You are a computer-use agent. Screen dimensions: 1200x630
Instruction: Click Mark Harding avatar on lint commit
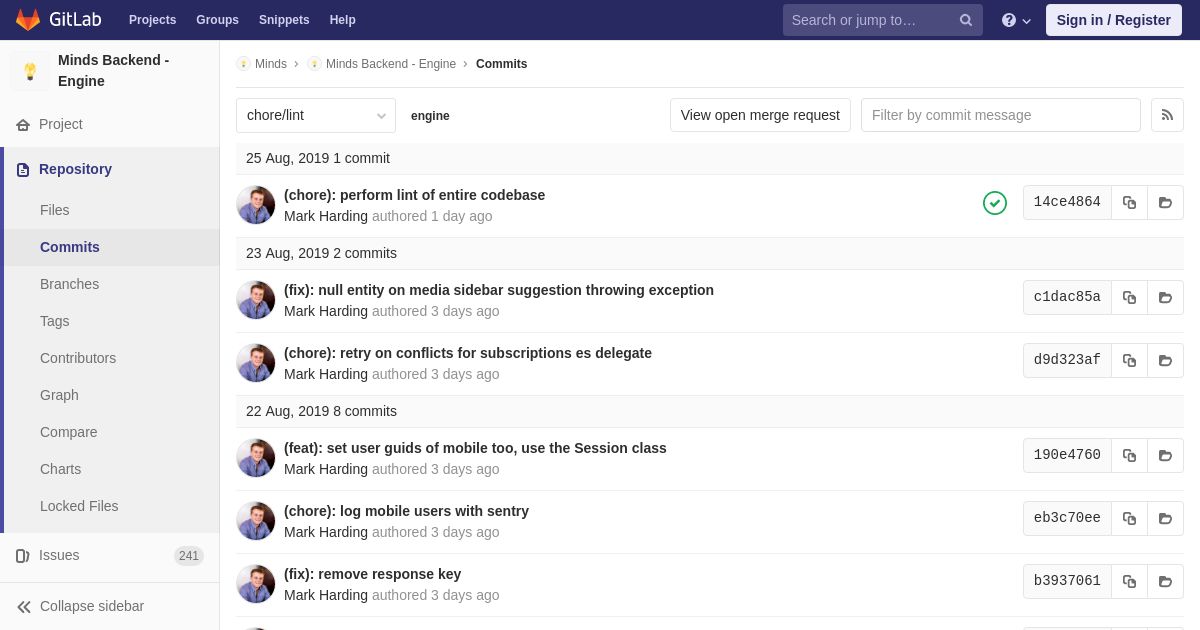[x=256, y=205]
